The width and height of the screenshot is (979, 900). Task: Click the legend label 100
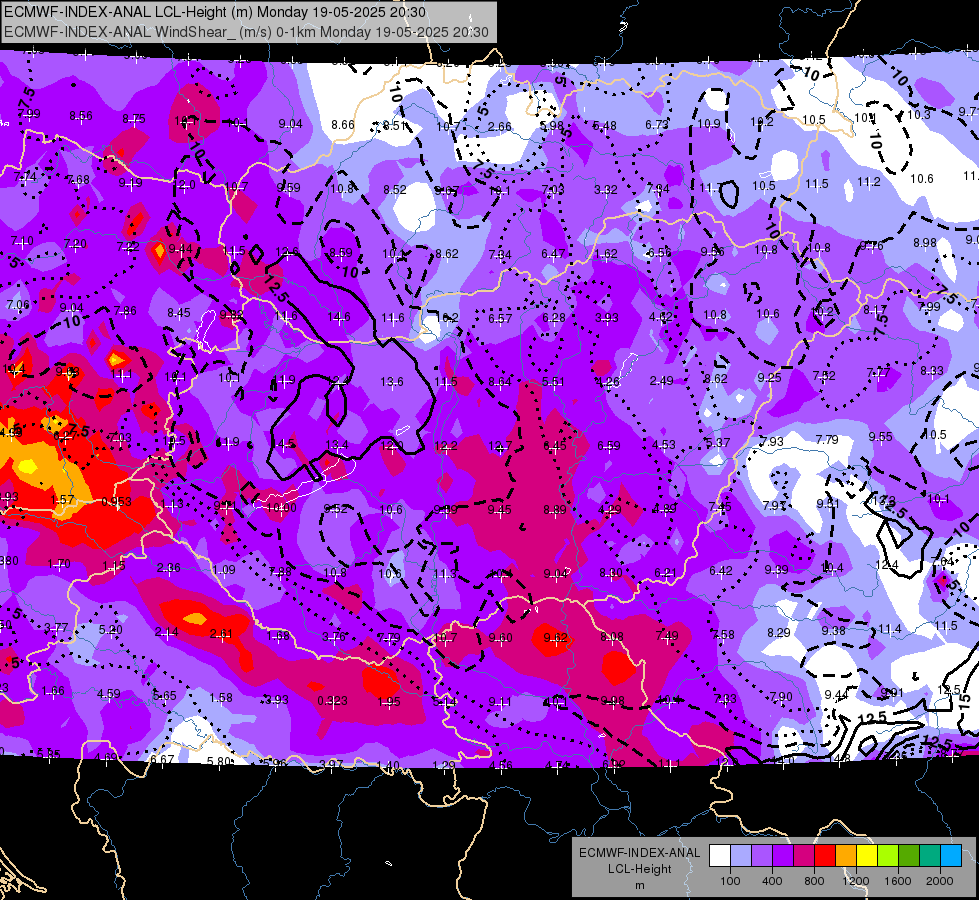pyautogui.click(x=730, y=881)
